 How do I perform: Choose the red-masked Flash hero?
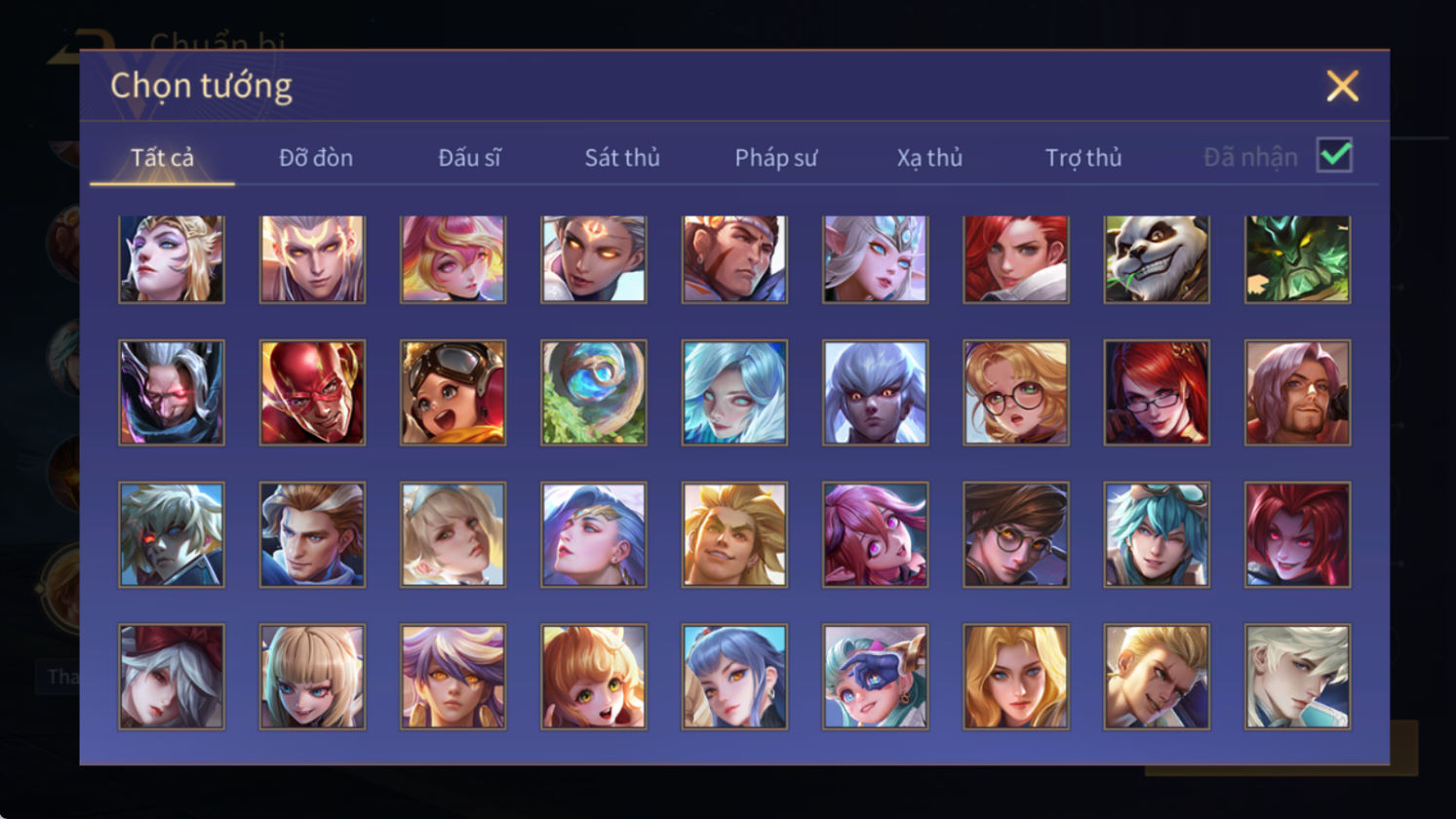coord(312,393)
